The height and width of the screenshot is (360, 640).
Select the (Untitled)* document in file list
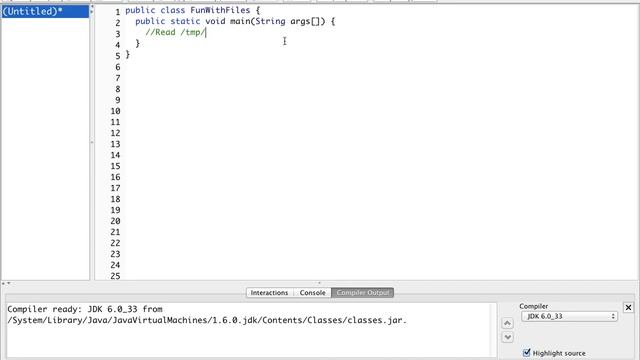45,11
